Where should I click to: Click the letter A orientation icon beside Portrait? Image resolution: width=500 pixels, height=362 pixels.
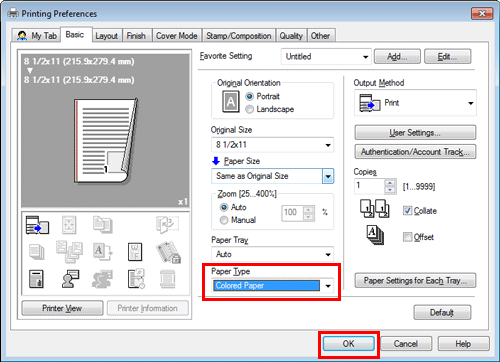[231, 102]
